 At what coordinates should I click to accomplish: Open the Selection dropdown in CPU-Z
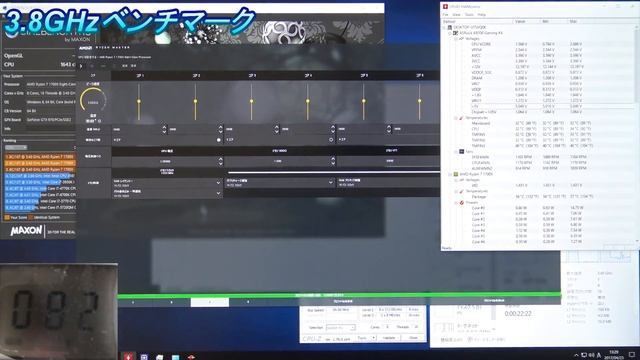pyautogui.click(x=340, y=328)
